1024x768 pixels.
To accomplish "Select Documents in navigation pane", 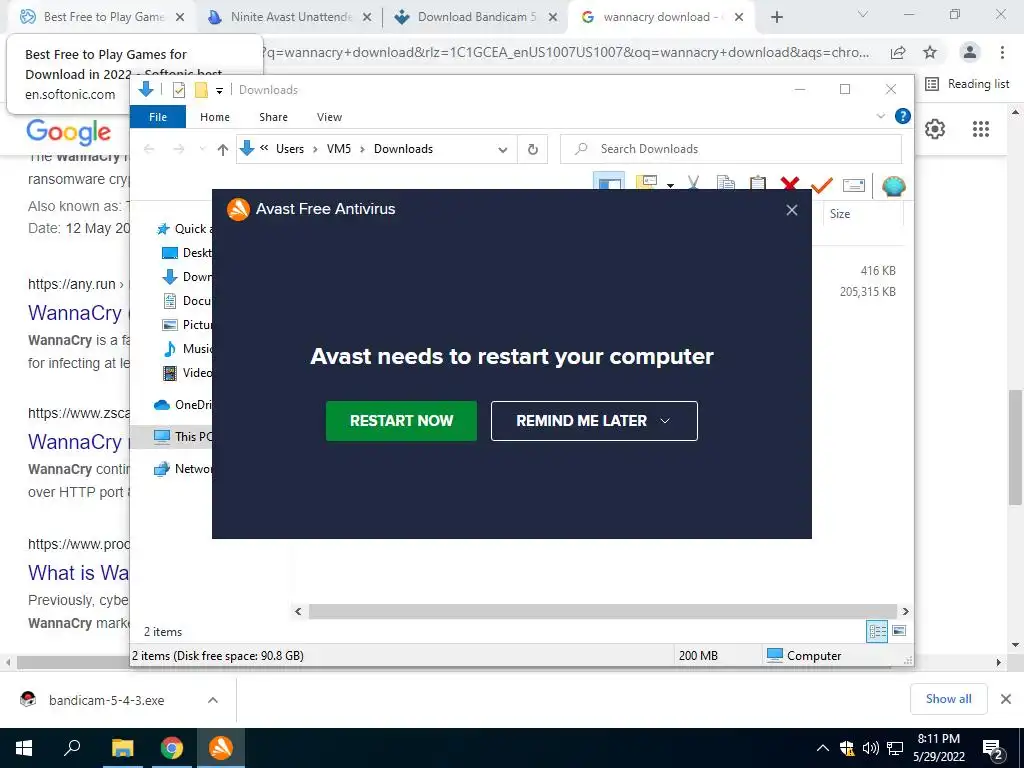I will [187, 301].
